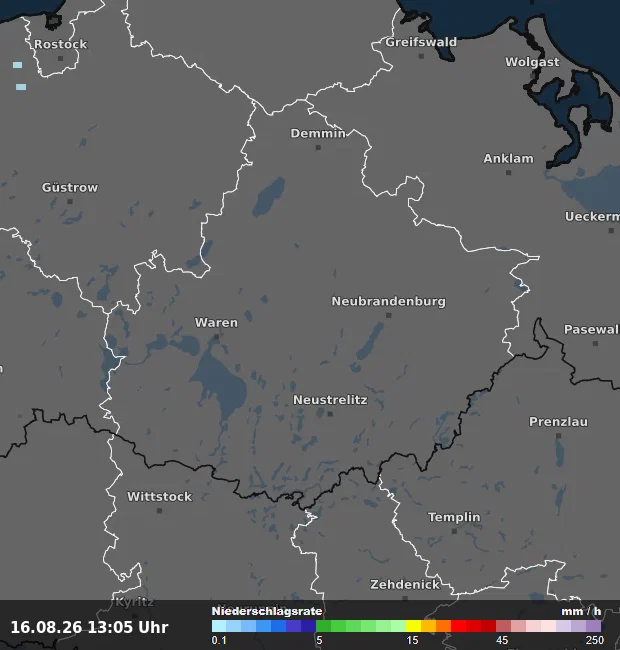The image size is (620, 650).
Task: Click the mm / h unit label
Action: pyautogui.click(x=581, y=611)
